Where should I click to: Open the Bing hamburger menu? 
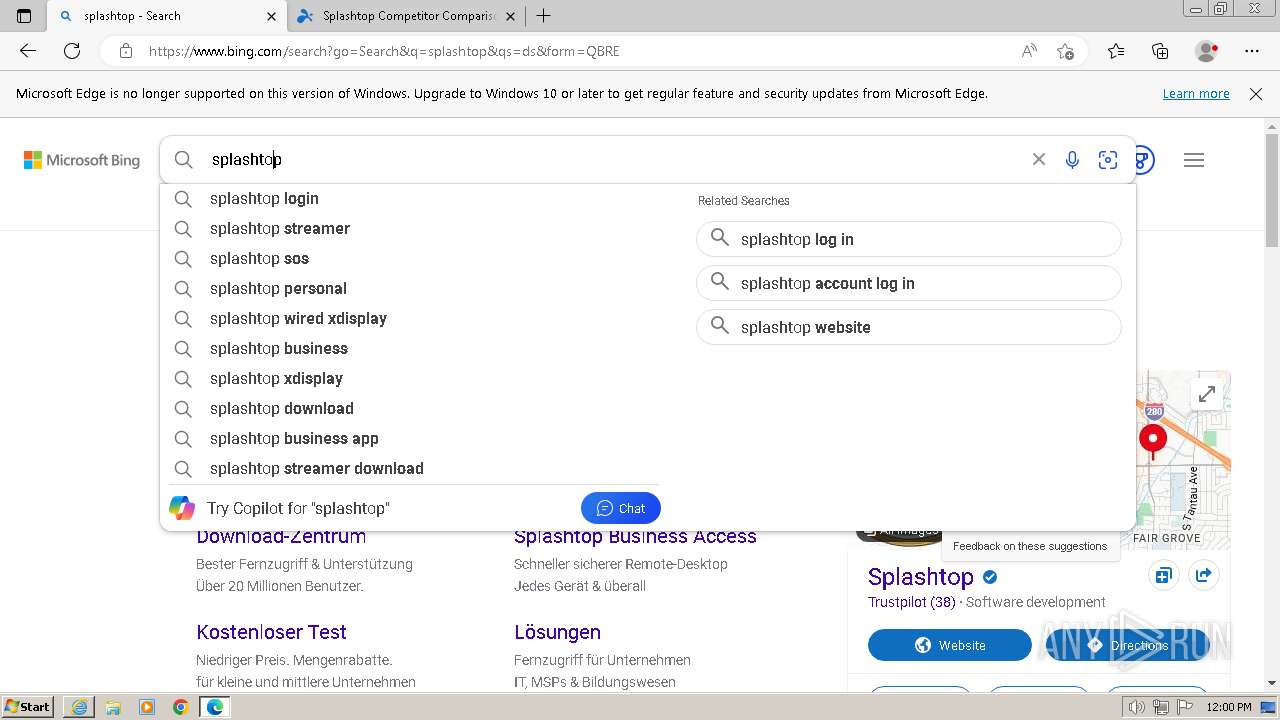click(x=1194, y=160)
